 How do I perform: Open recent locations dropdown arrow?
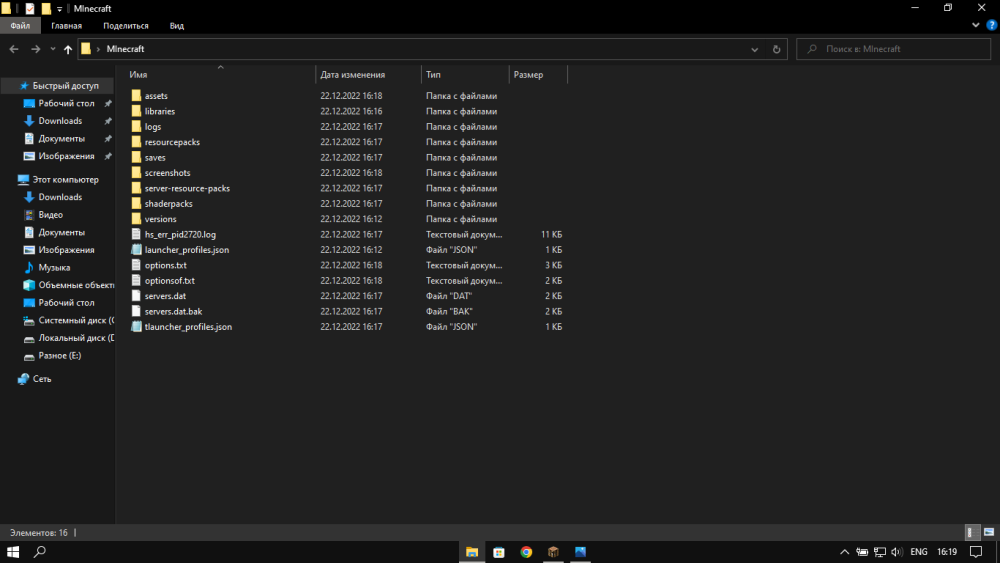click(x=52, y=49)
